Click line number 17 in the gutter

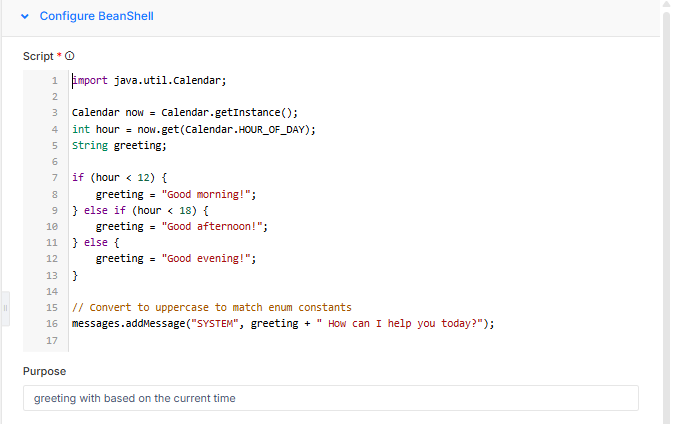point(52,340)
